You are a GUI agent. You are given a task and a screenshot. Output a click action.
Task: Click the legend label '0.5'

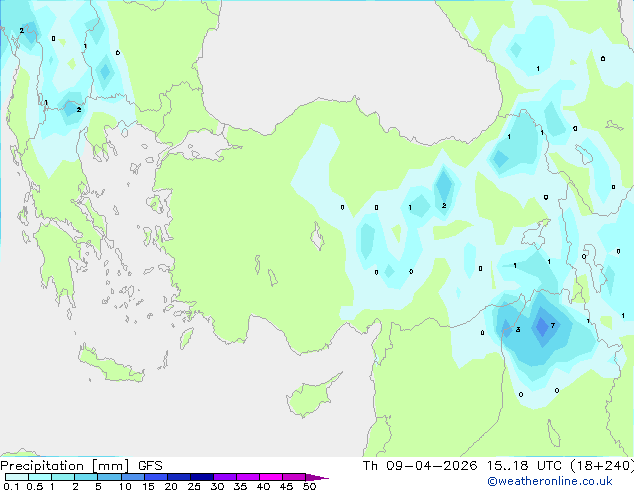coord(35,486)
